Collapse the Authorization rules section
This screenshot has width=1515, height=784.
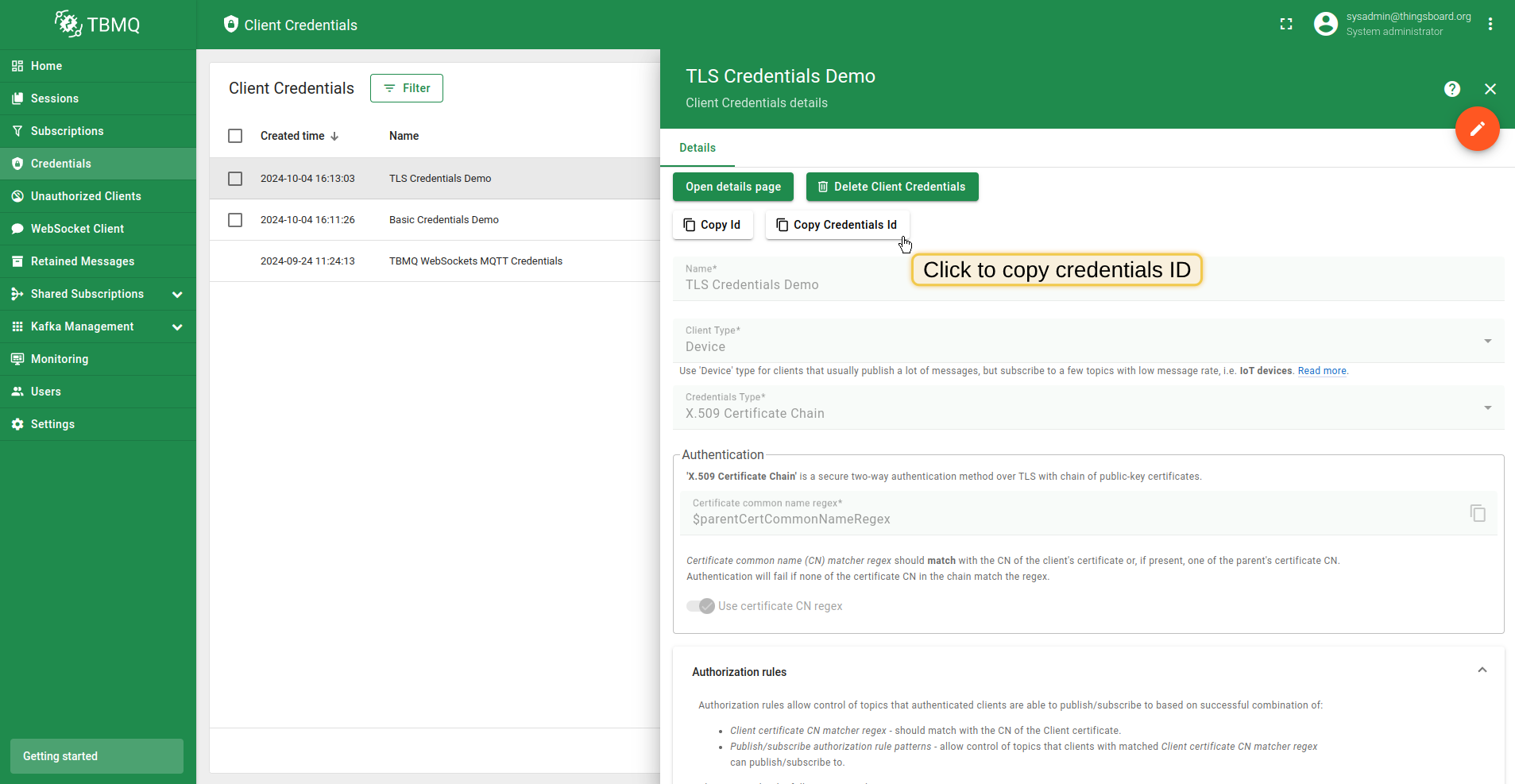click(1482, 670)
